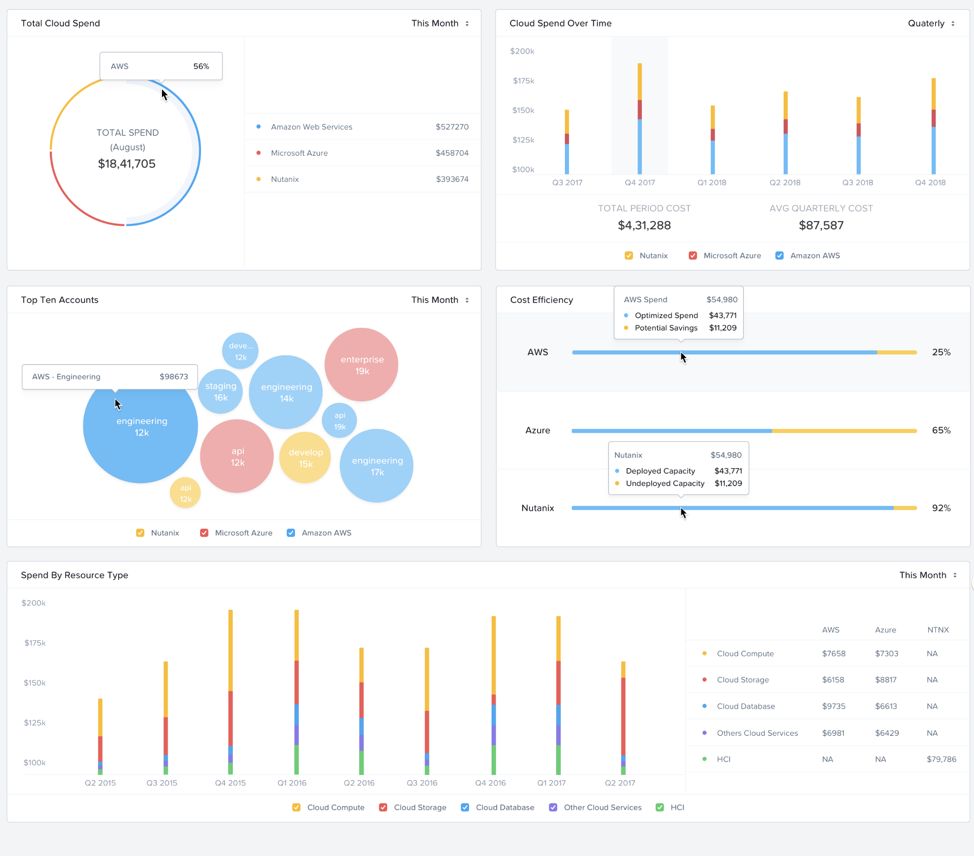Open Top Ten Accounts 'This Month' dropdown
This screenshot has width=974, height=856.
440,300
